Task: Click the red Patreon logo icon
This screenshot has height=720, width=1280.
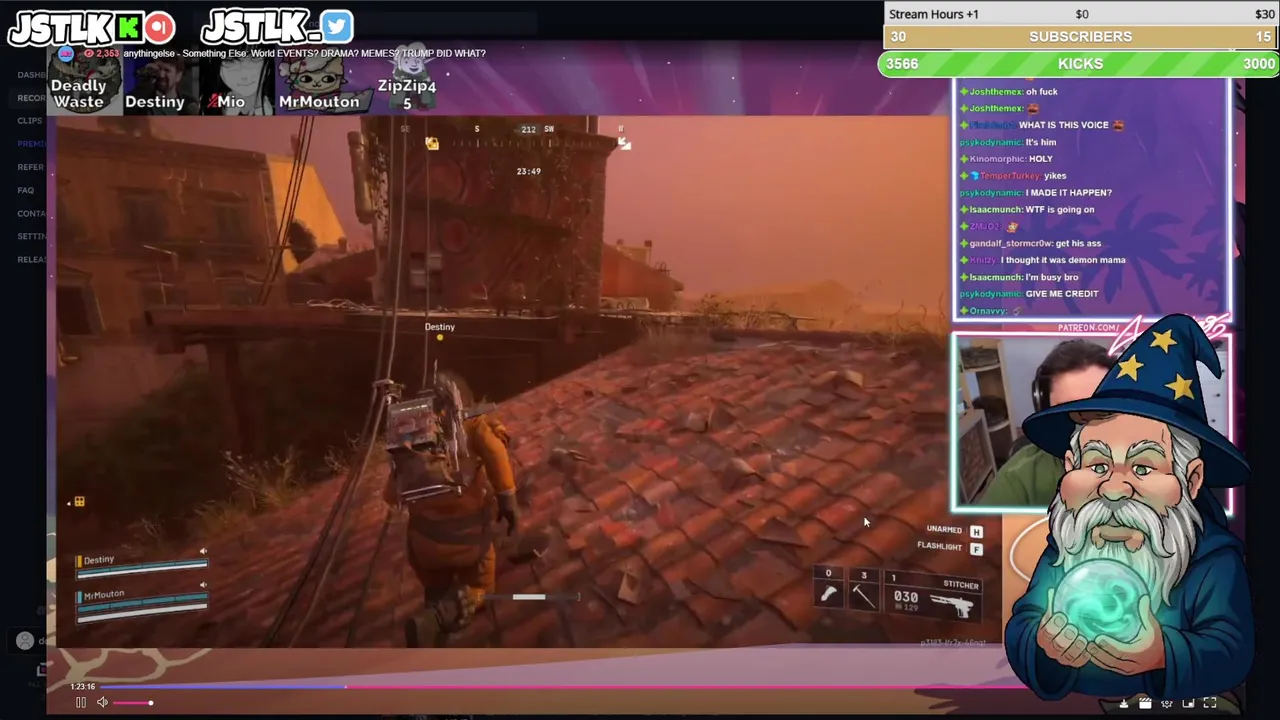Action: [x=159, y=28]
